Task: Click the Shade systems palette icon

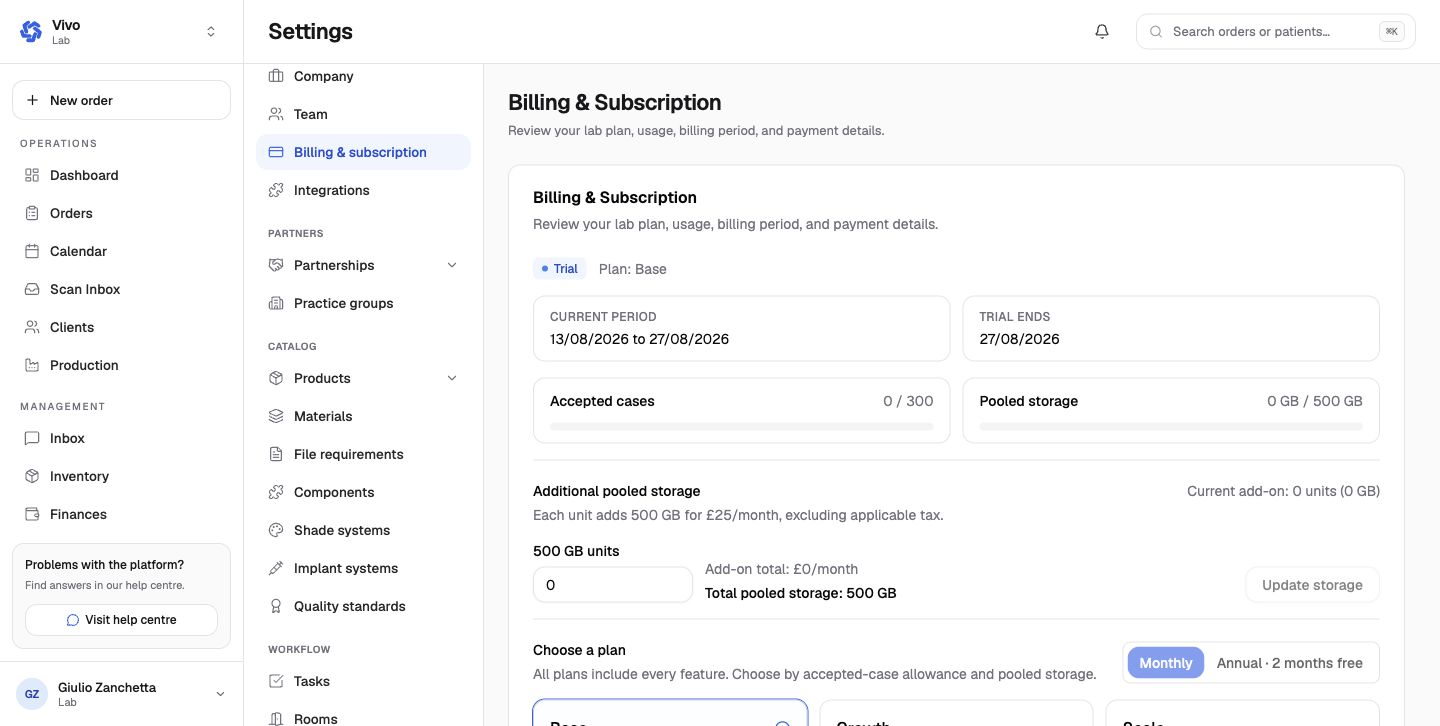Action: click(x=276, y=530)
